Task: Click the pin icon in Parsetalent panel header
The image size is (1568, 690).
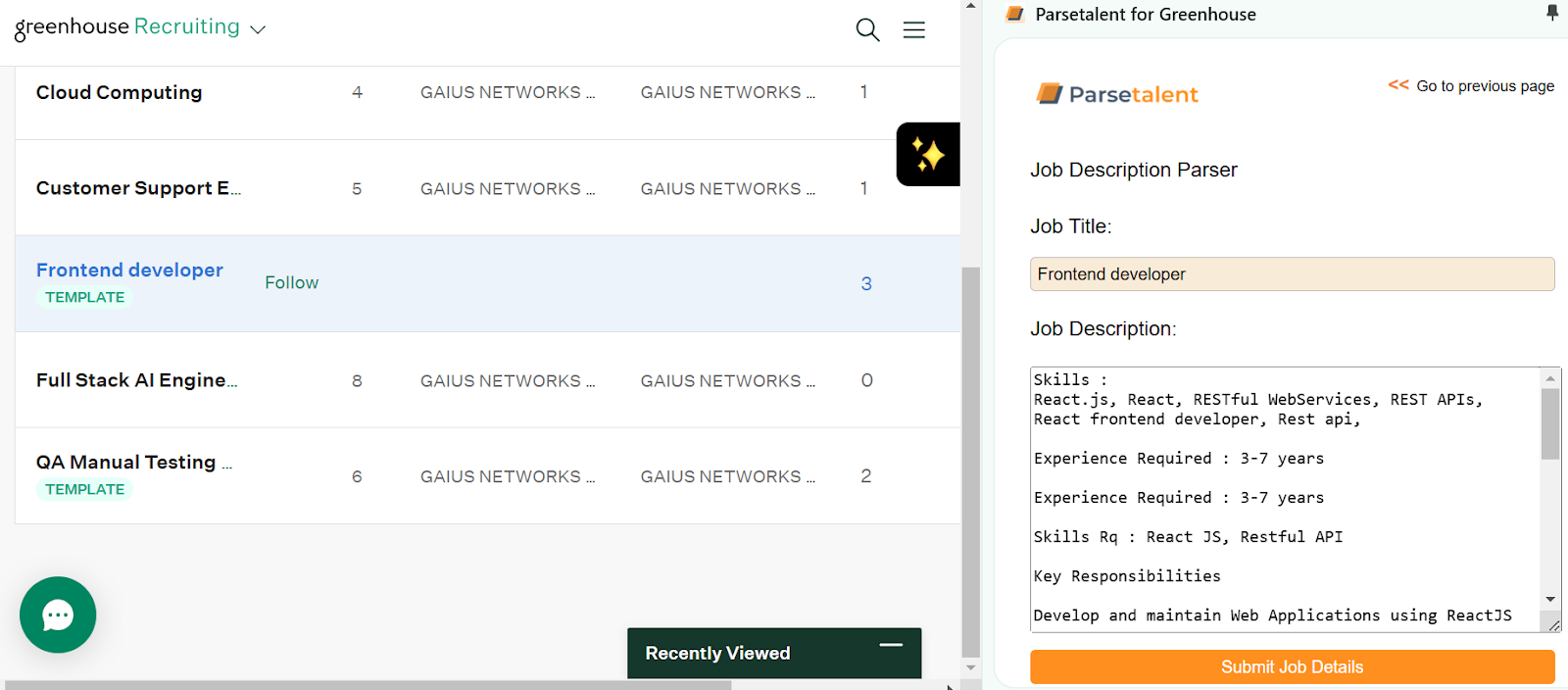Action: point(1552,13)
